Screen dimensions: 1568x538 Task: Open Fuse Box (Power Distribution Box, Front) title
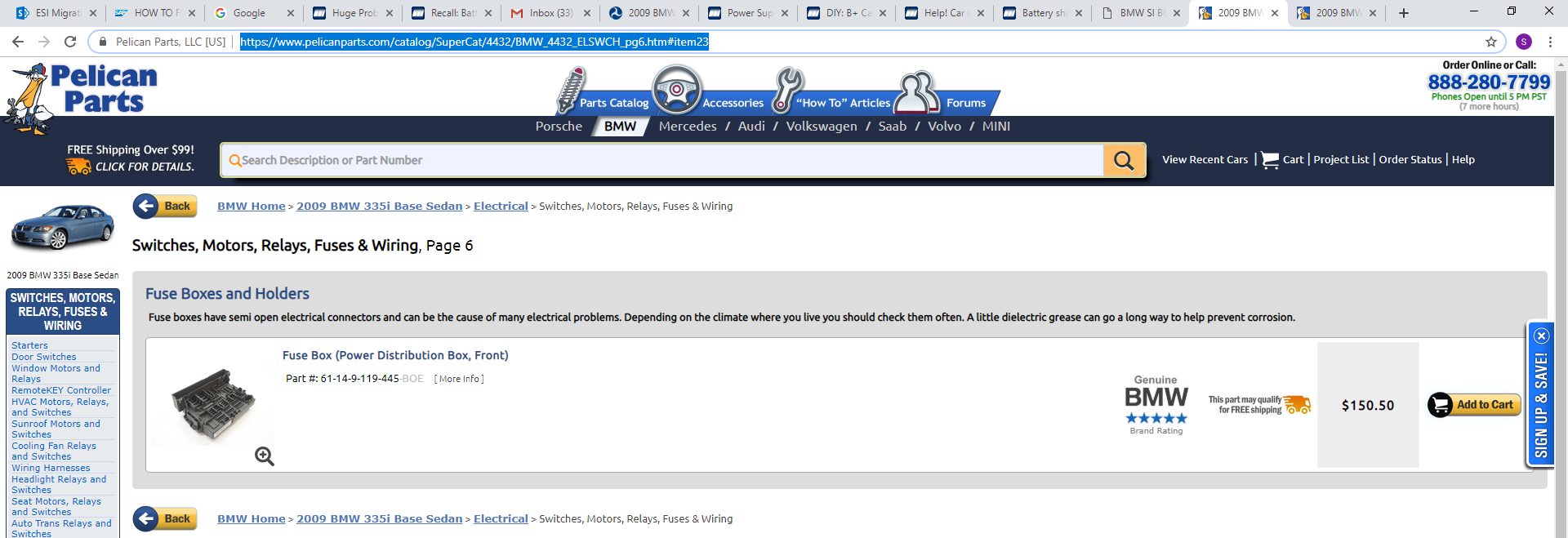[395, 355]
